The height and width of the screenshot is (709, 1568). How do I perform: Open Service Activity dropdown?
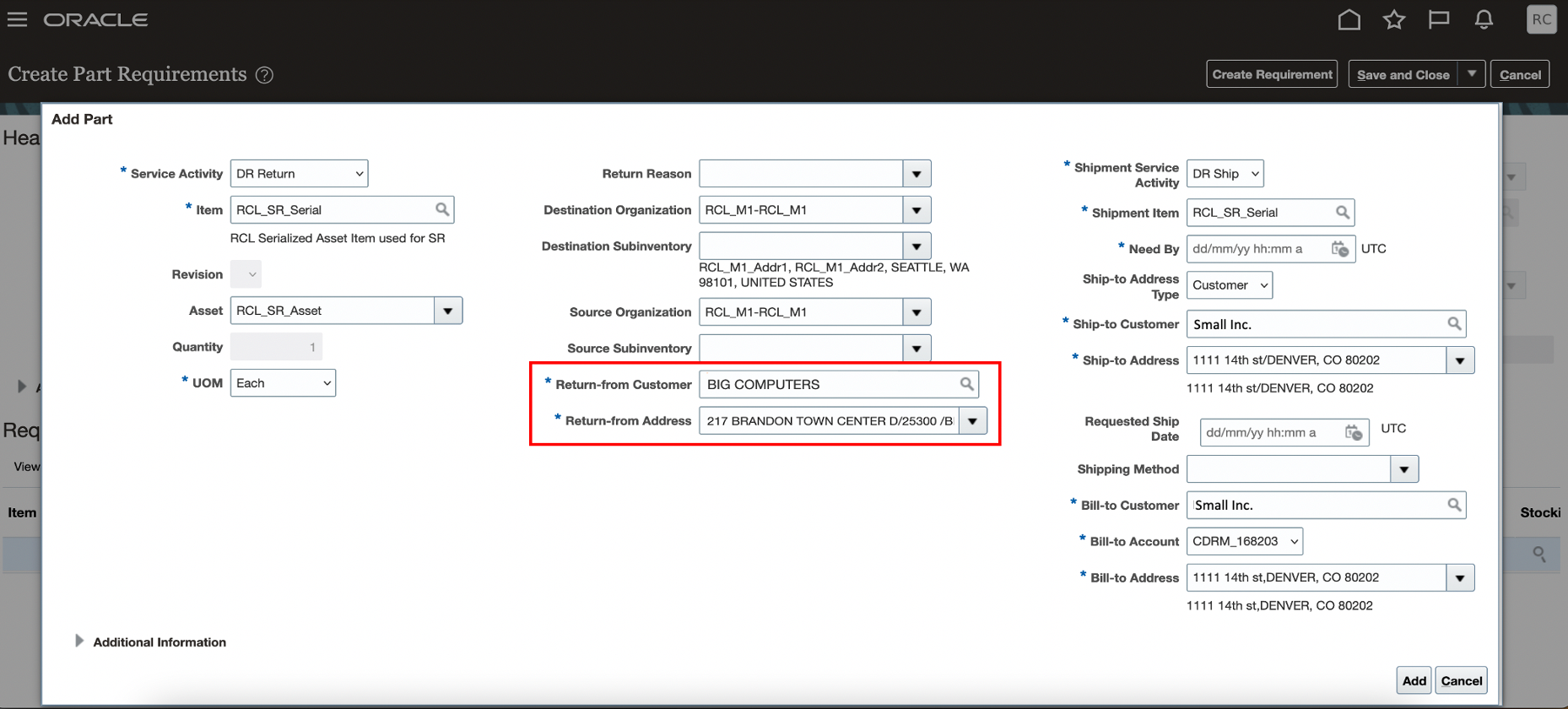coord(299,174)
